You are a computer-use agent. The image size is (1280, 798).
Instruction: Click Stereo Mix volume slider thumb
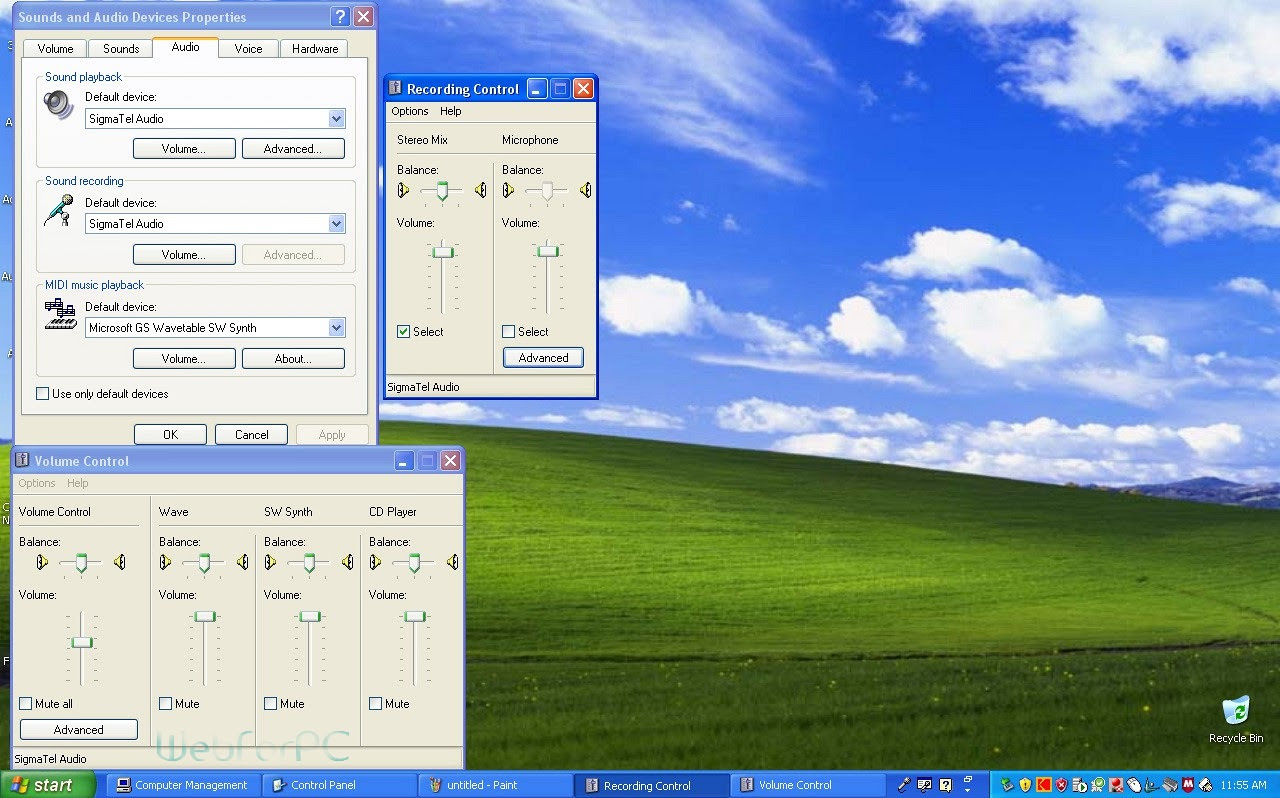pyautogui.click(x=443, y=252)
